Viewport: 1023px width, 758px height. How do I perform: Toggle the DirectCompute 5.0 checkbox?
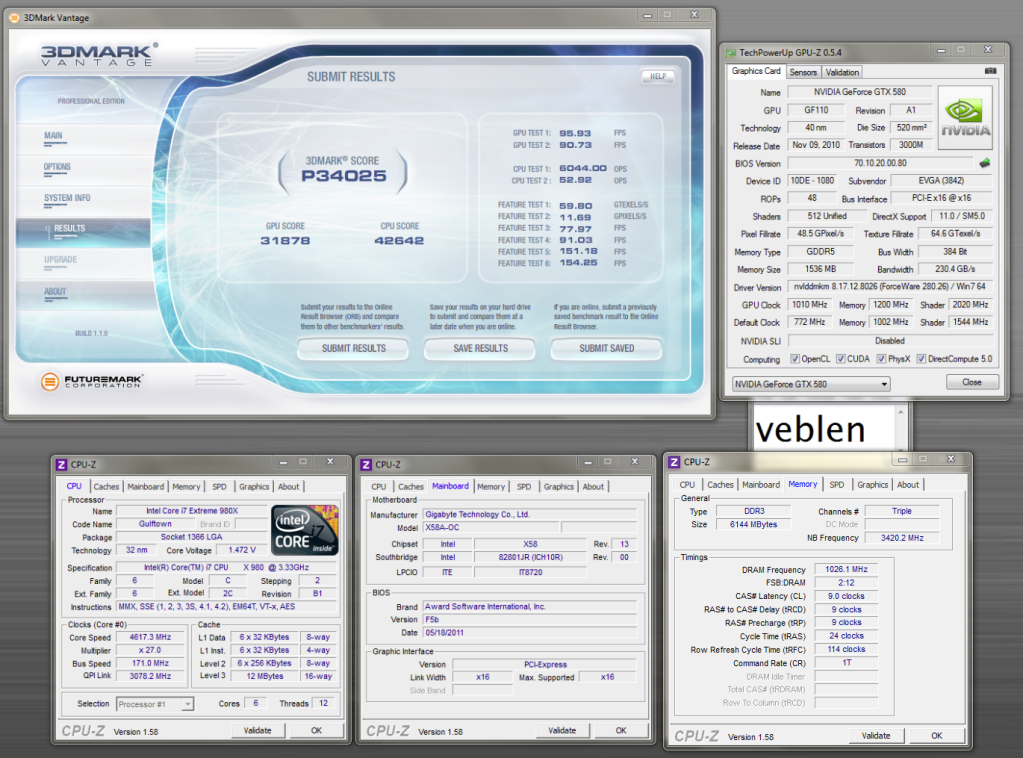(x=921, y=359)
